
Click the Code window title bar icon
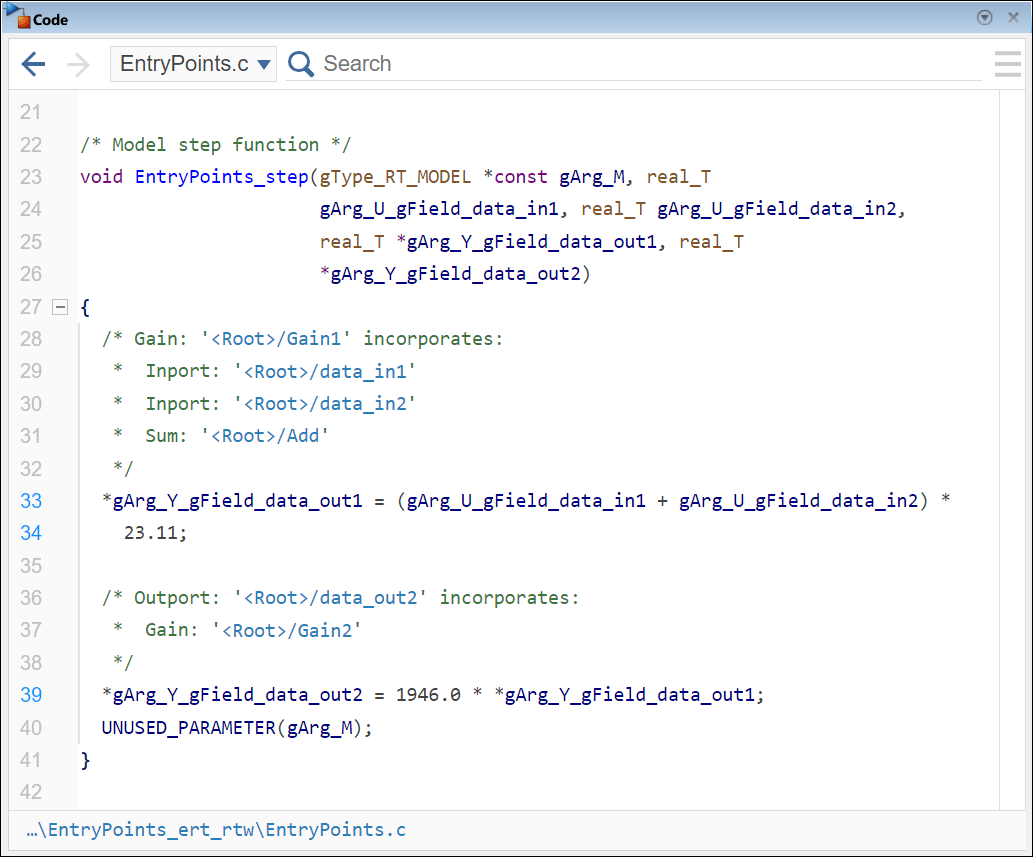tap(18, 17)
